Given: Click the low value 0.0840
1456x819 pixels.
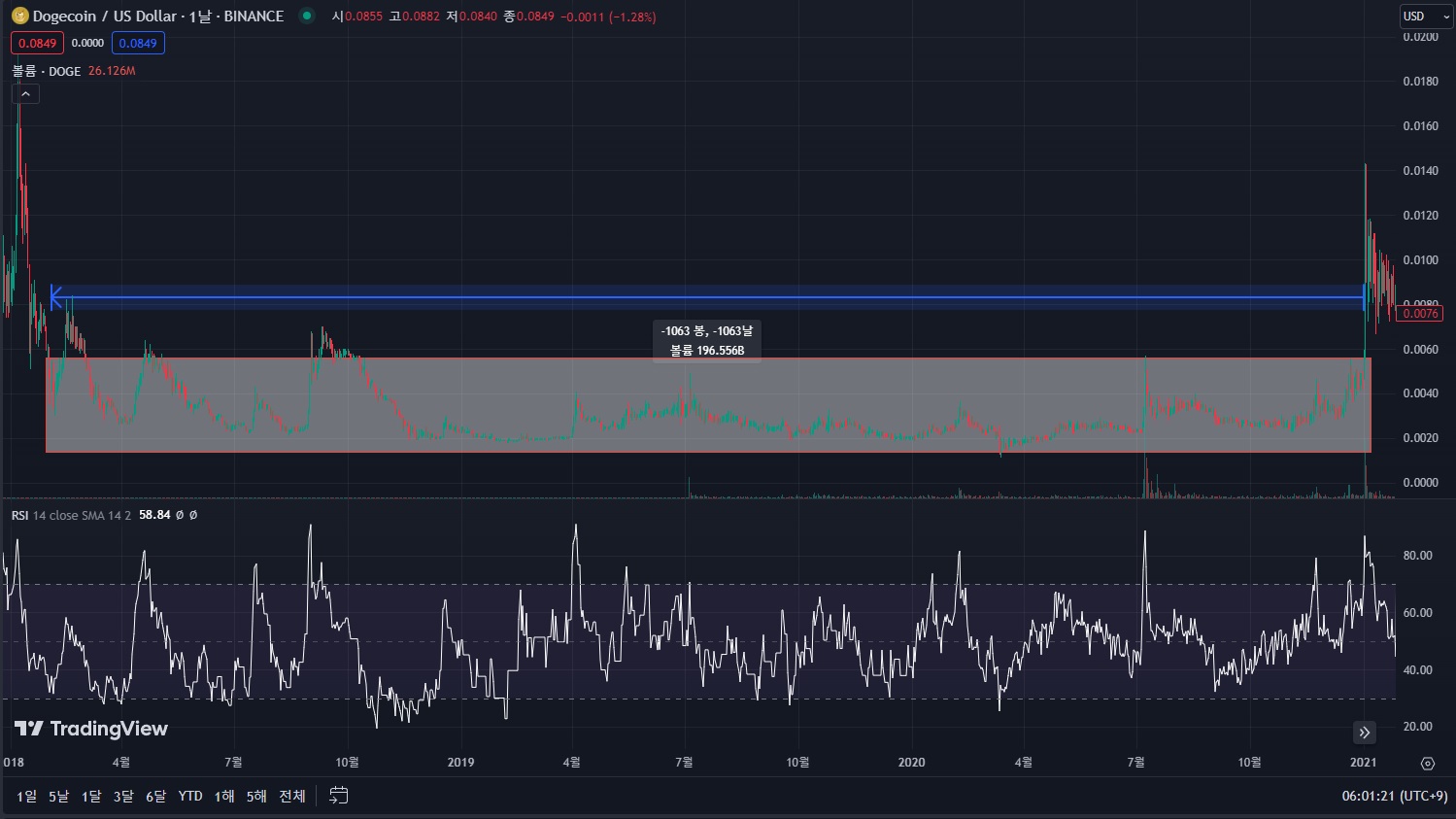Looking at the screenshot, I should click(478, 17).
